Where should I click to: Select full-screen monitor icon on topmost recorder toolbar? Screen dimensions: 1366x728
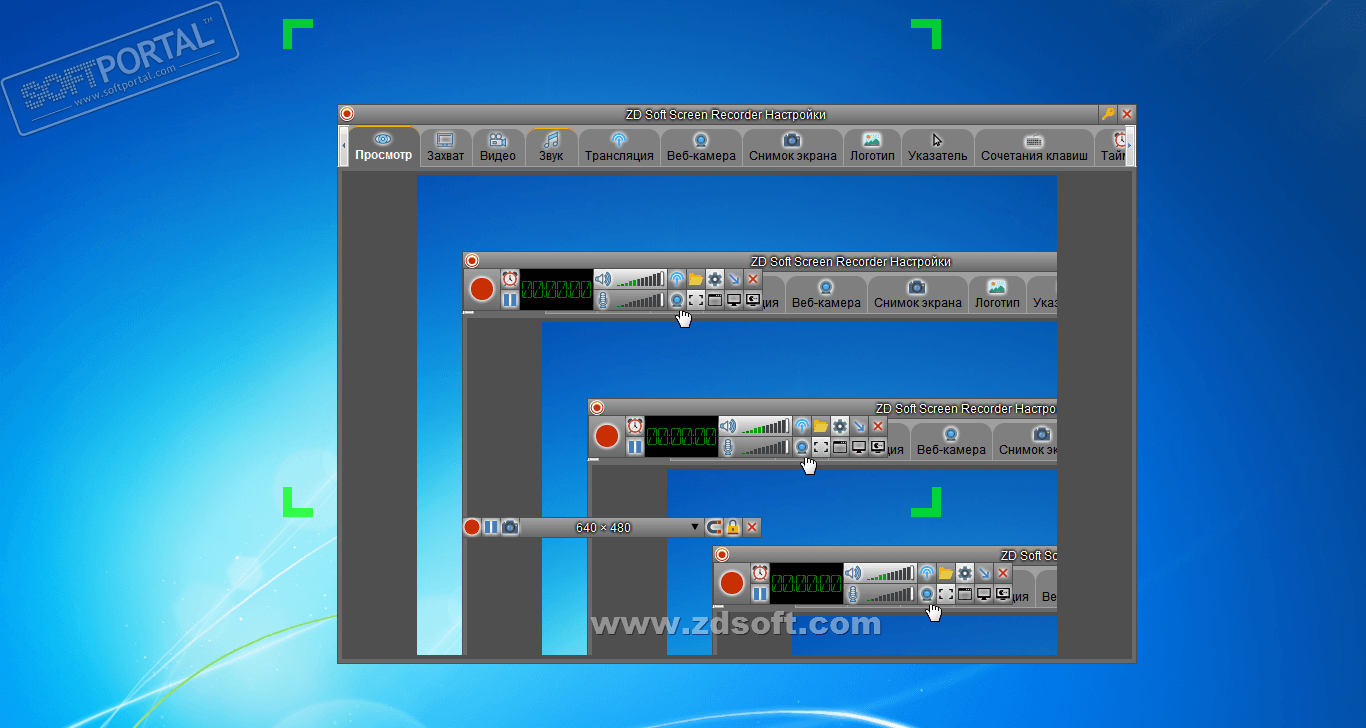[734, 299]
